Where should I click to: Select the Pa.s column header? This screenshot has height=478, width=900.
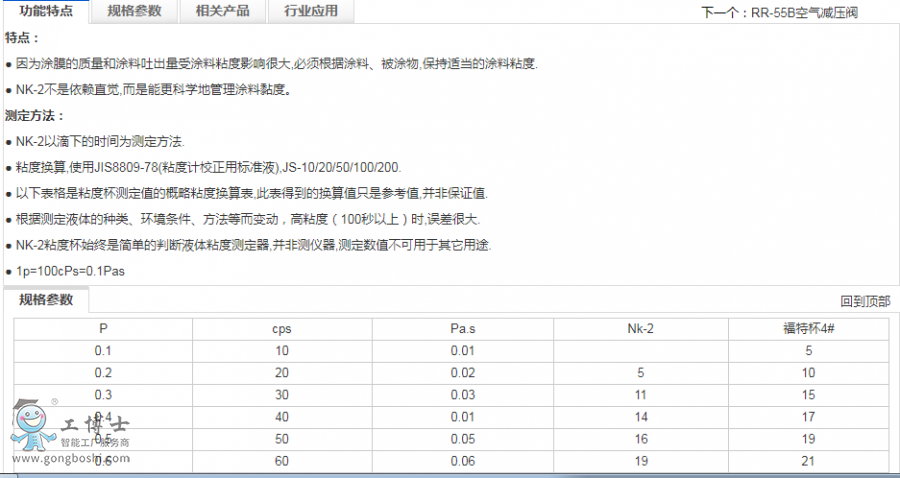pos(461,328)
